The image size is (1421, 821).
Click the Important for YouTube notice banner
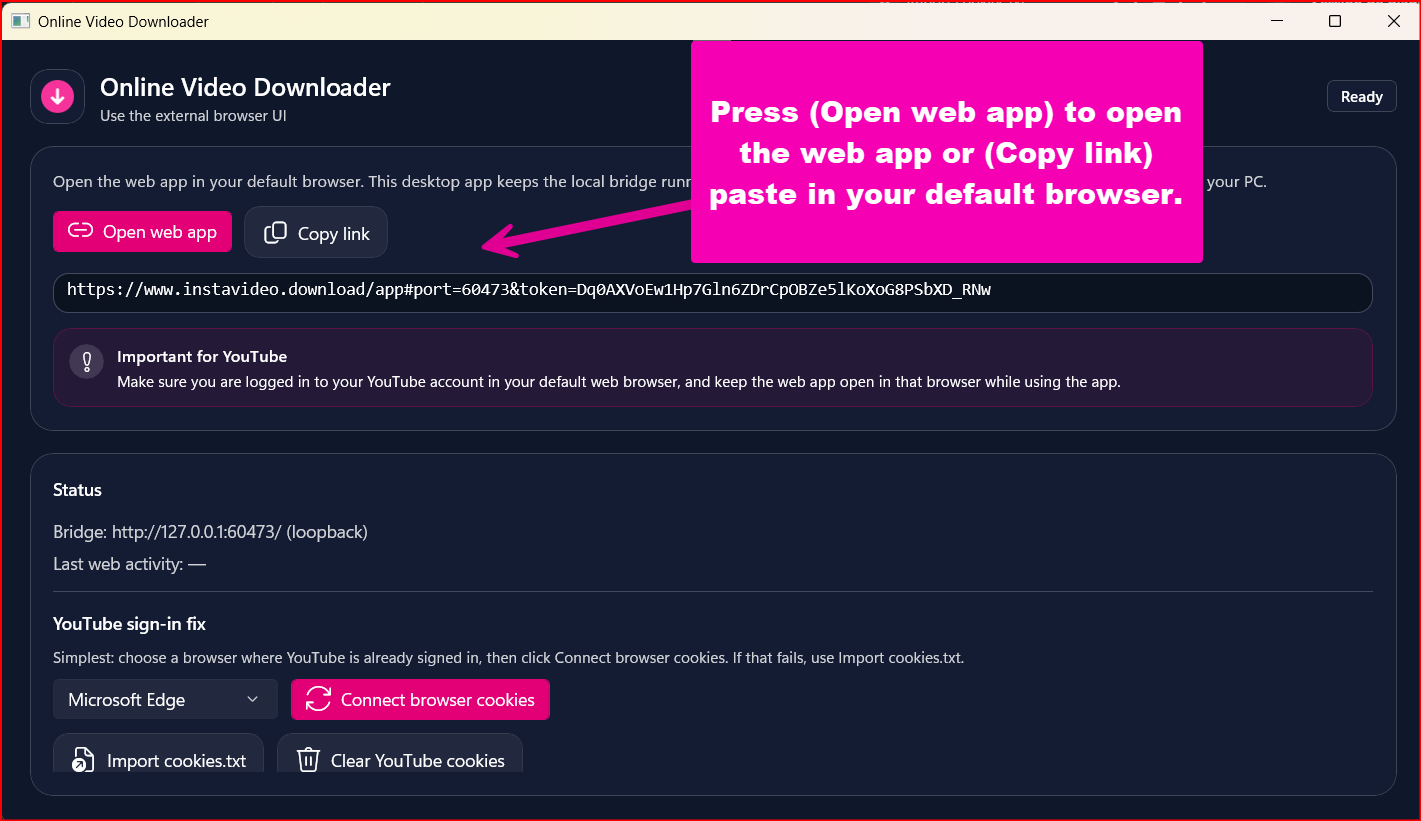click(x=711, y=368)
